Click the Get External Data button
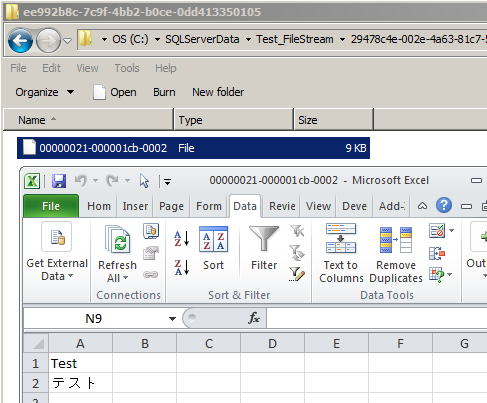The width and height of the screenshot is (487, 403). (57, 252)
